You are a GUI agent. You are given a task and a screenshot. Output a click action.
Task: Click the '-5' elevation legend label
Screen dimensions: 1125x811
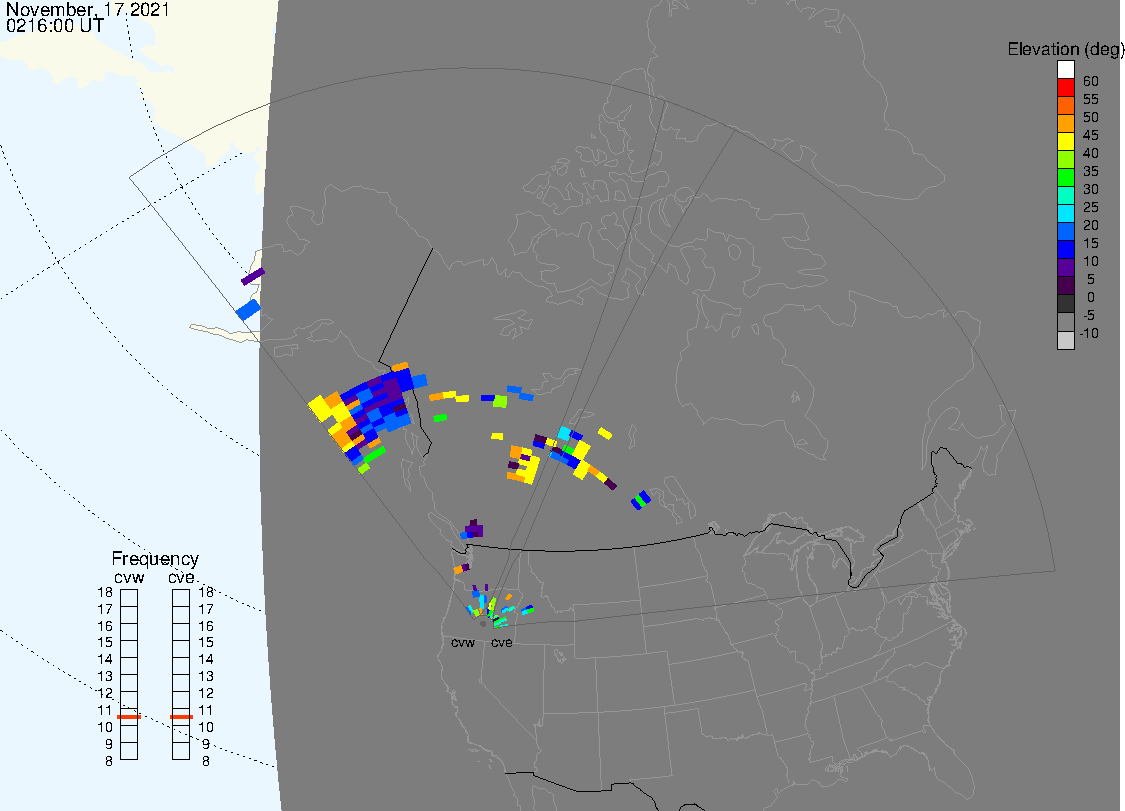1089,315
